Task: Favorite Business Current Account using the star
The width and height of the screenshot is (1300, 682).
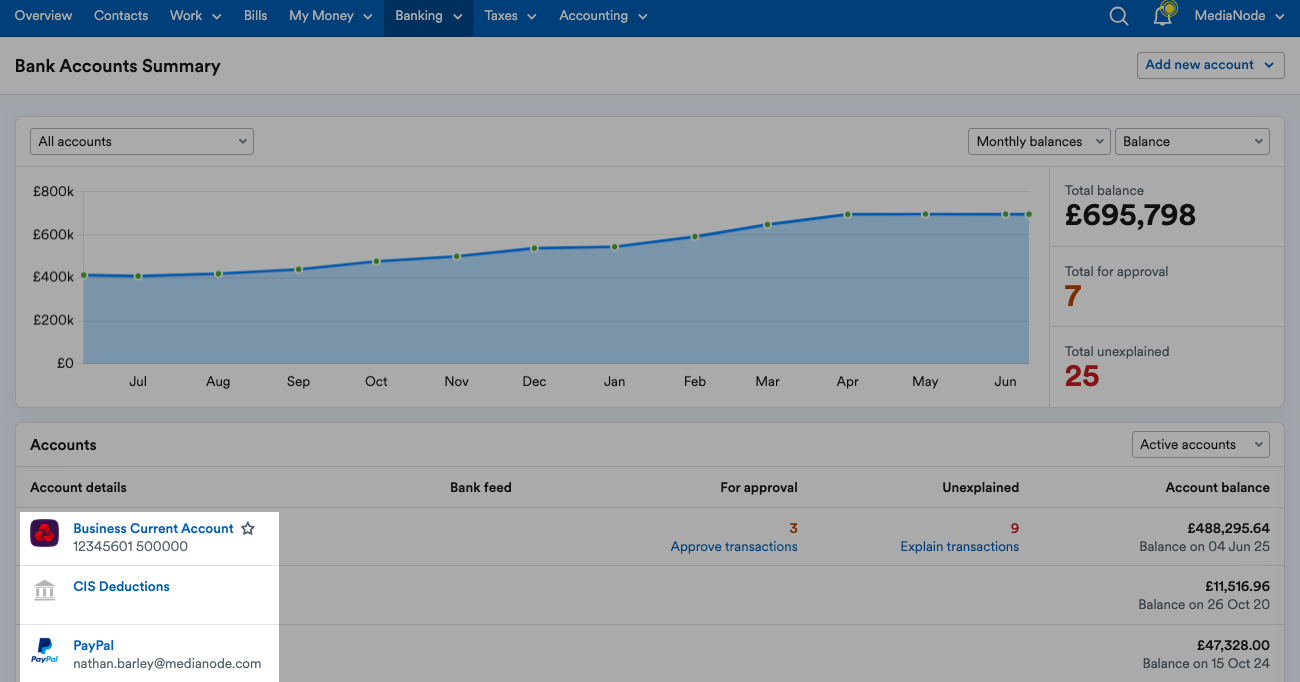Action: (x=247, y=528)
